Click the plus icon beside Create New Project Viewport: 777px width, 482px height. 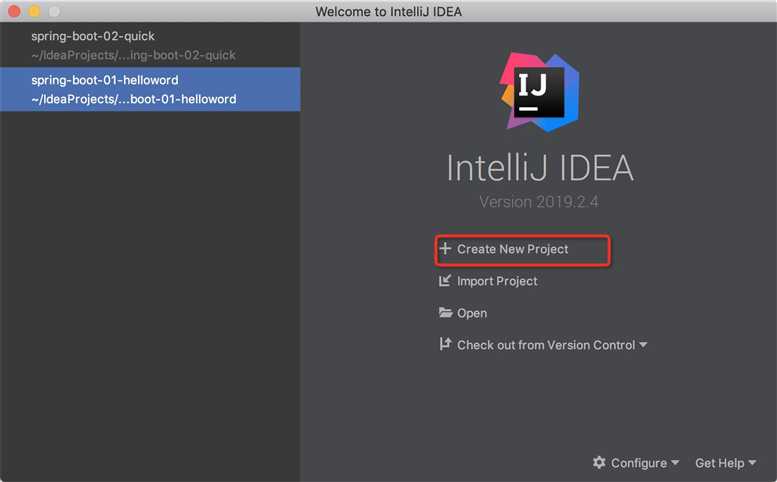point(445,248)
